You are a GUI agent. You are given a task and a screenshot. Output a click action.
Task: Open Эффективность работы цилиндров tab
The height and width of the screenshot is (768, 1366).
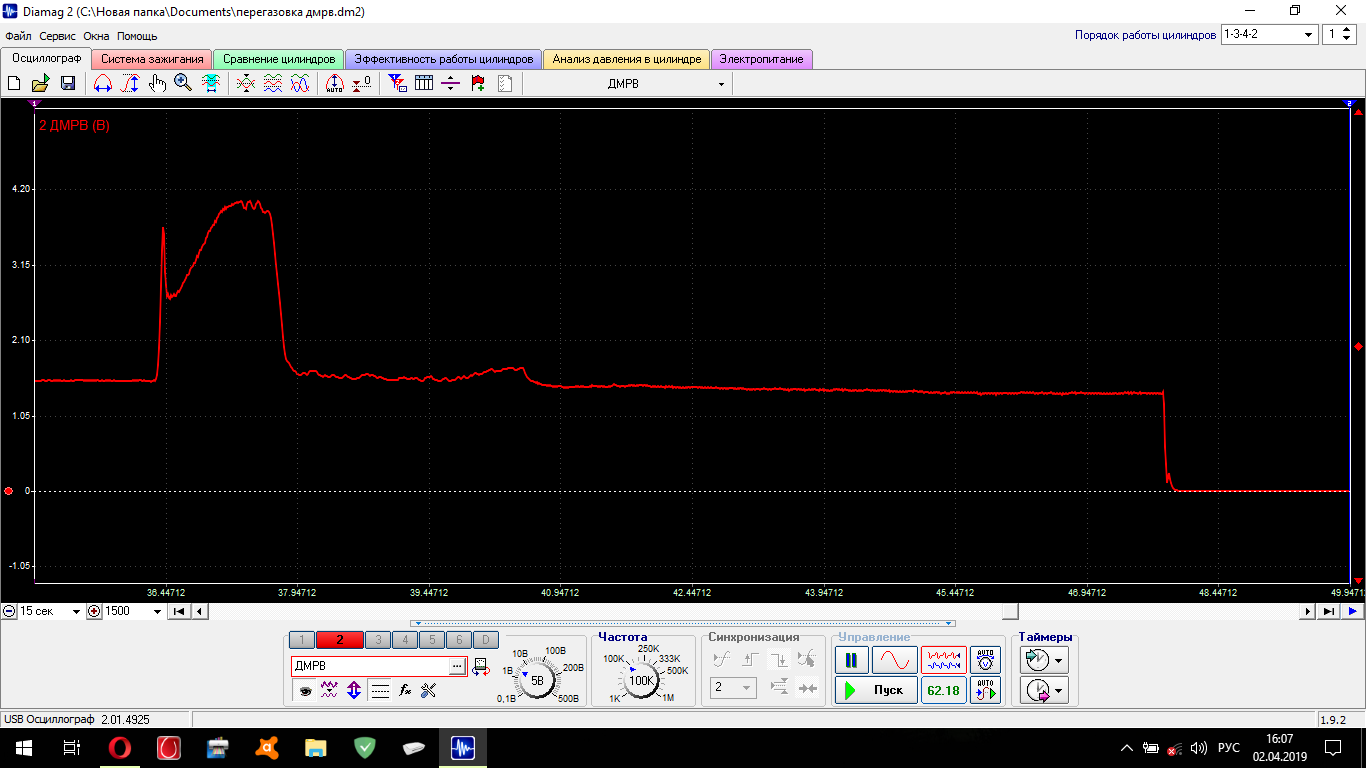click(x=444, y=59)
